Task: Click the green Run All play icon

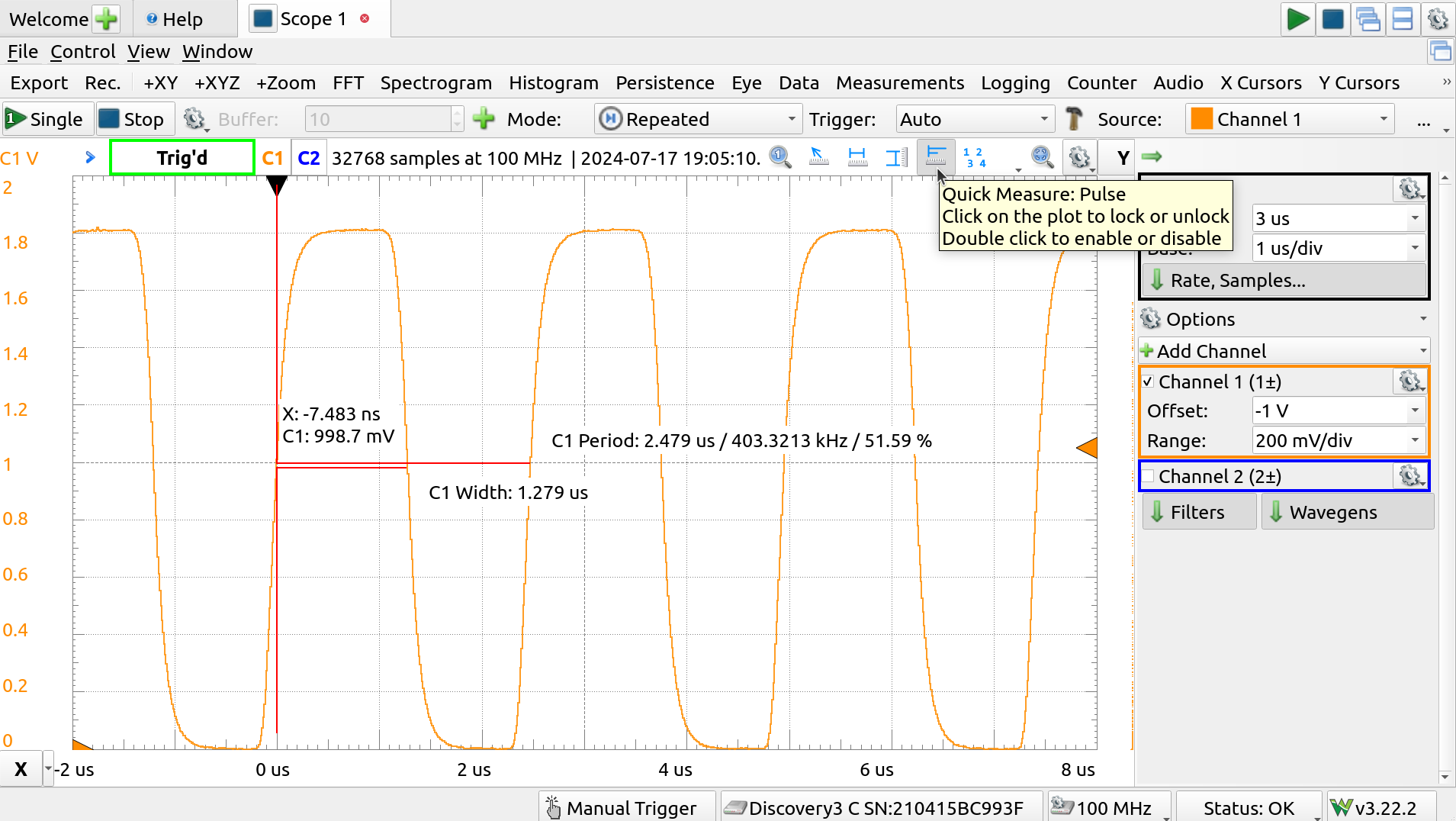Action: coord(1297,18)
